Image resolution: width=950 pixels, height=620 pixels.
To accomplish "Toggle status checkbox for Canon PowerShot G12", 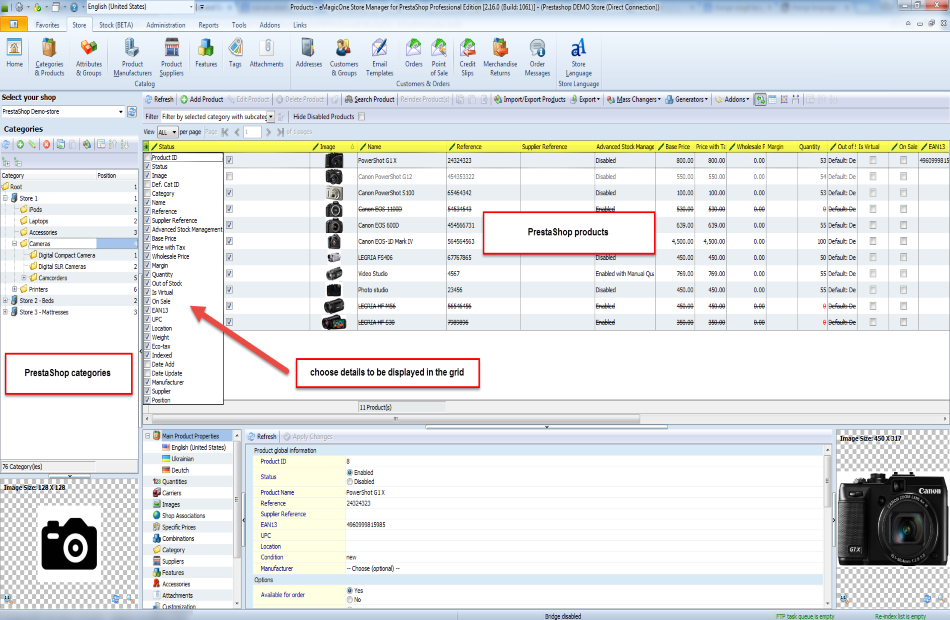I will (230, 176).
